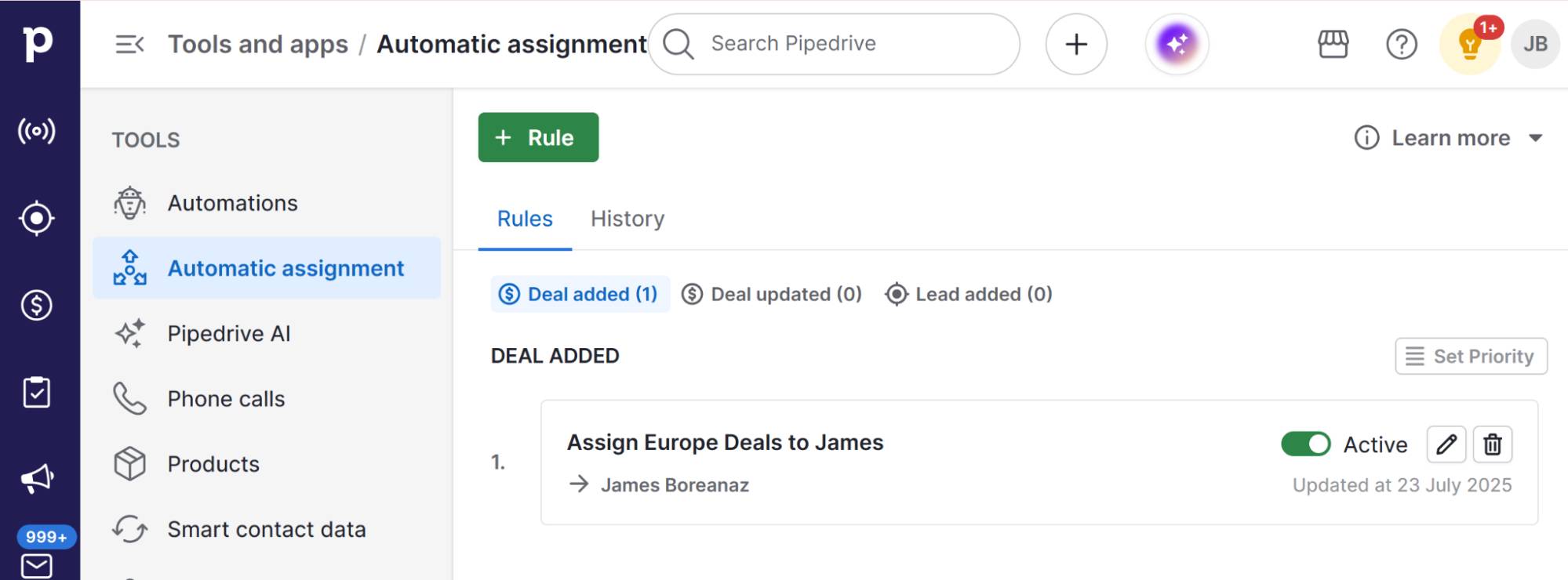Switch to the History tab

click(x=628, y=219)
